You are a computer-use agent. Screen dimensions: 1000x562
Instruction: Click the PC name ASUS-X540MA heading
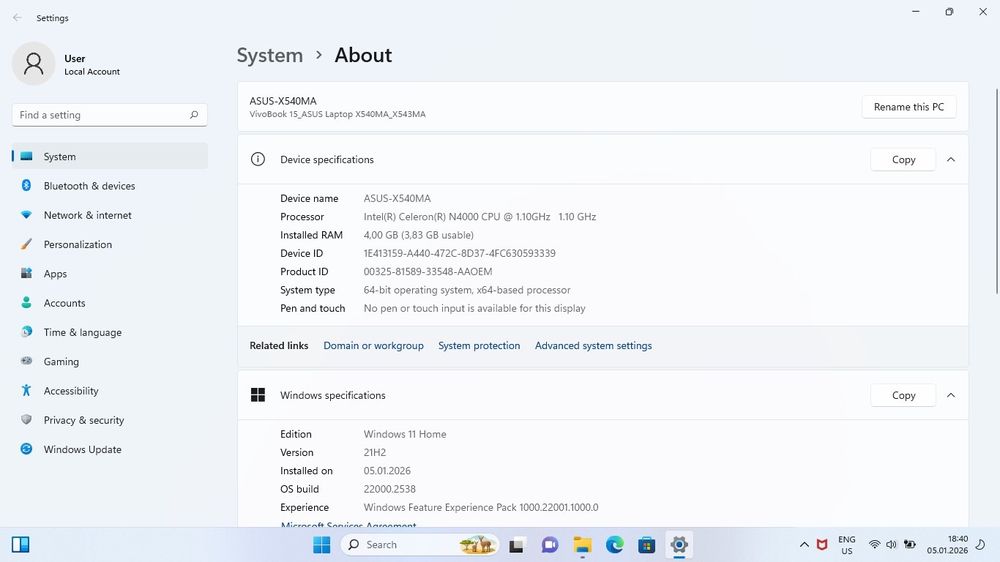pos(283,101)
